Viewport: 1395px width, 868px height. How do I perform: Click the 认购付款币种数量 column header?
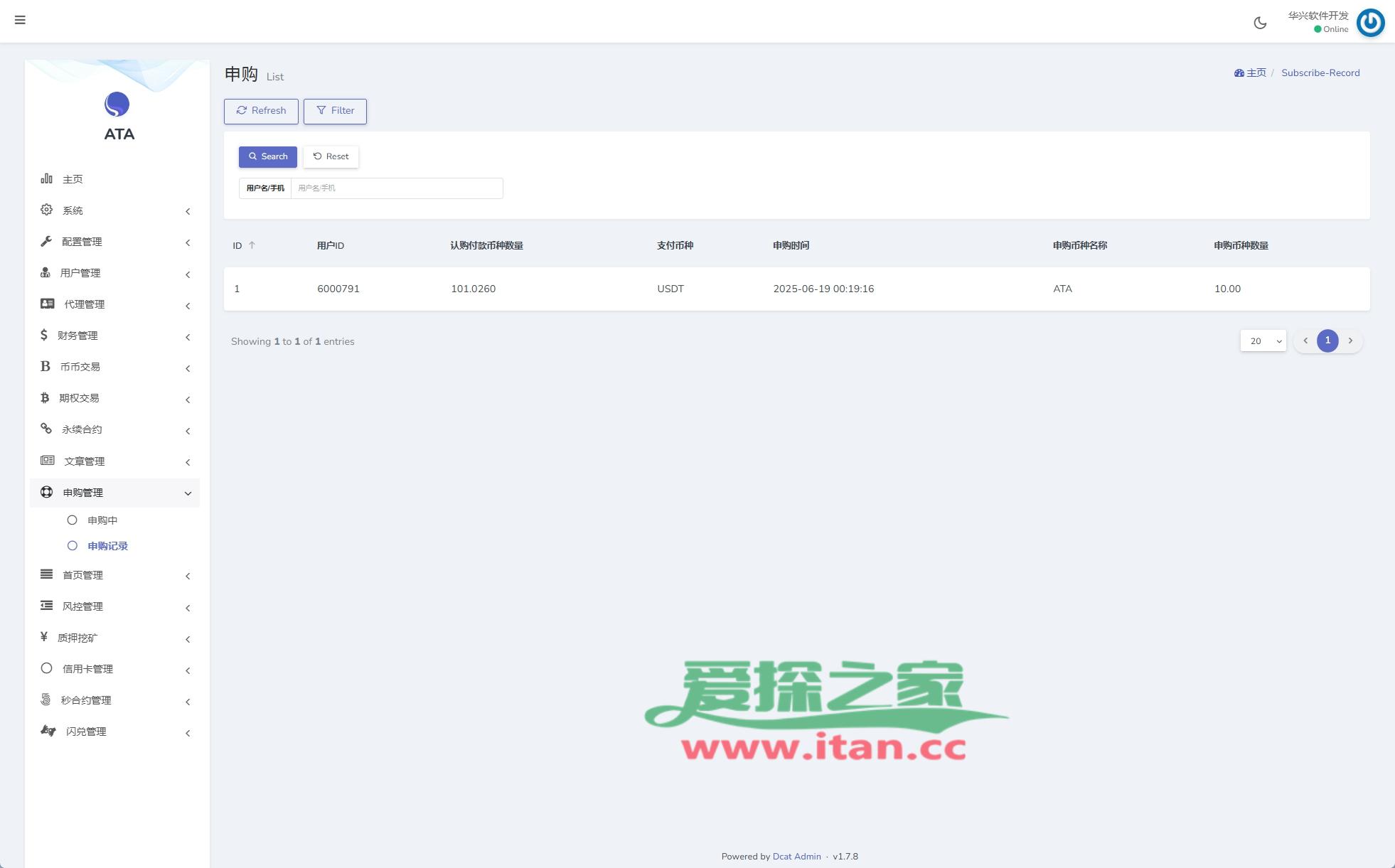pyautogui.click(x=487, y=245)
